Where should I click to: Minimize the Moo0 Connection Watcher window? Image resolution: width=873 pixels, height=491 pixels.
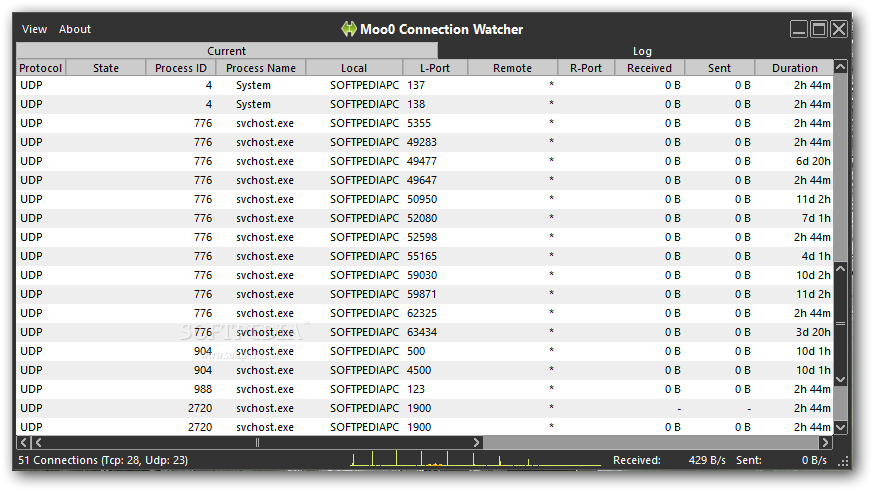pos(798,29)
